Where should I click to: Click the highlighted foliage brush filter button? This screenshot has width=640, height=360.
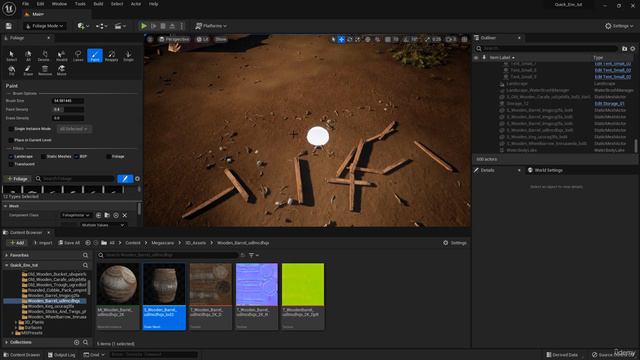point(125,179)
